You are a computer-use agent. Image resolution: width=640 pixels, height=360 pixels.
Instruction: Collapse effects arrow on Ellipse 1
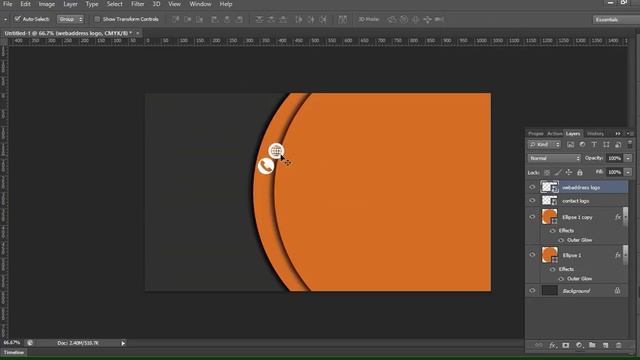(625, 254)
